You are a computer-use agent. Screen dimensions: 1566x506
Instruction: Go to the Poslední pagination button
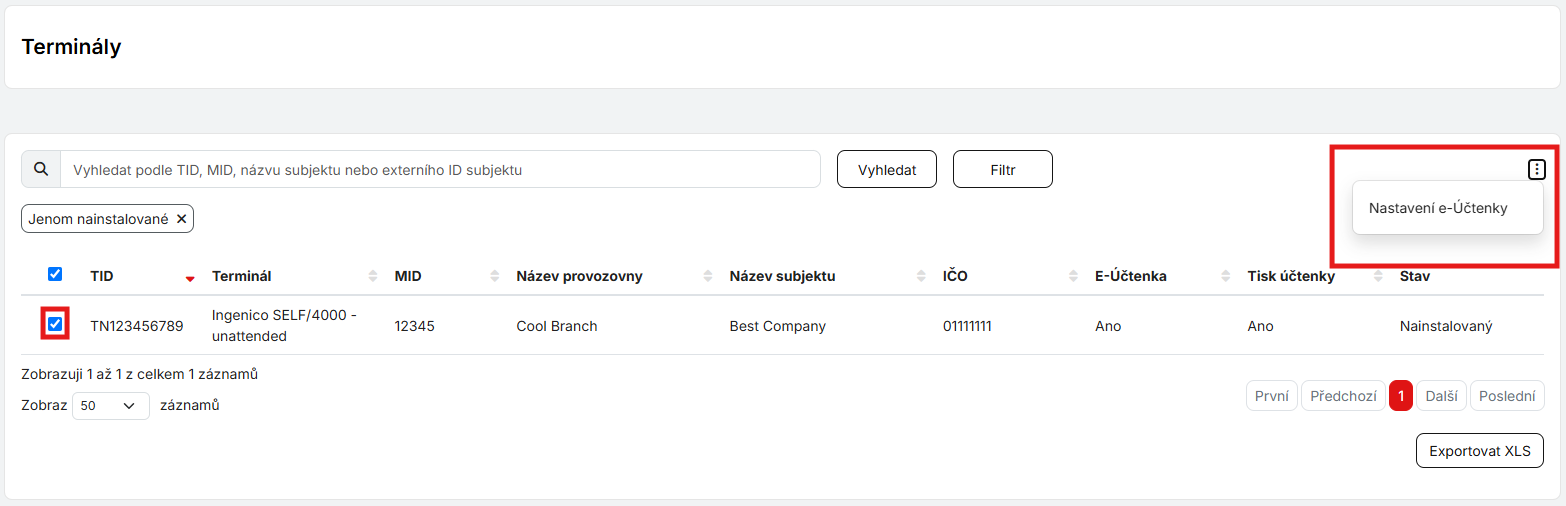[1507, 396]
